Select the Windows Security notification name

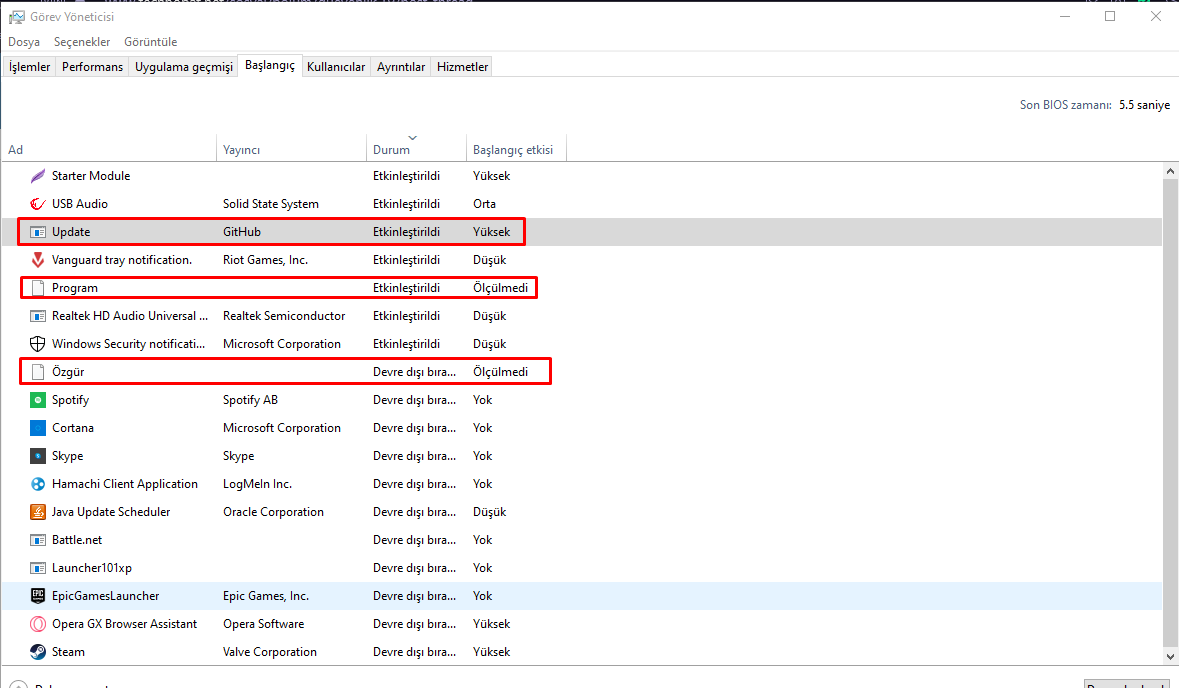coord(129,344)
